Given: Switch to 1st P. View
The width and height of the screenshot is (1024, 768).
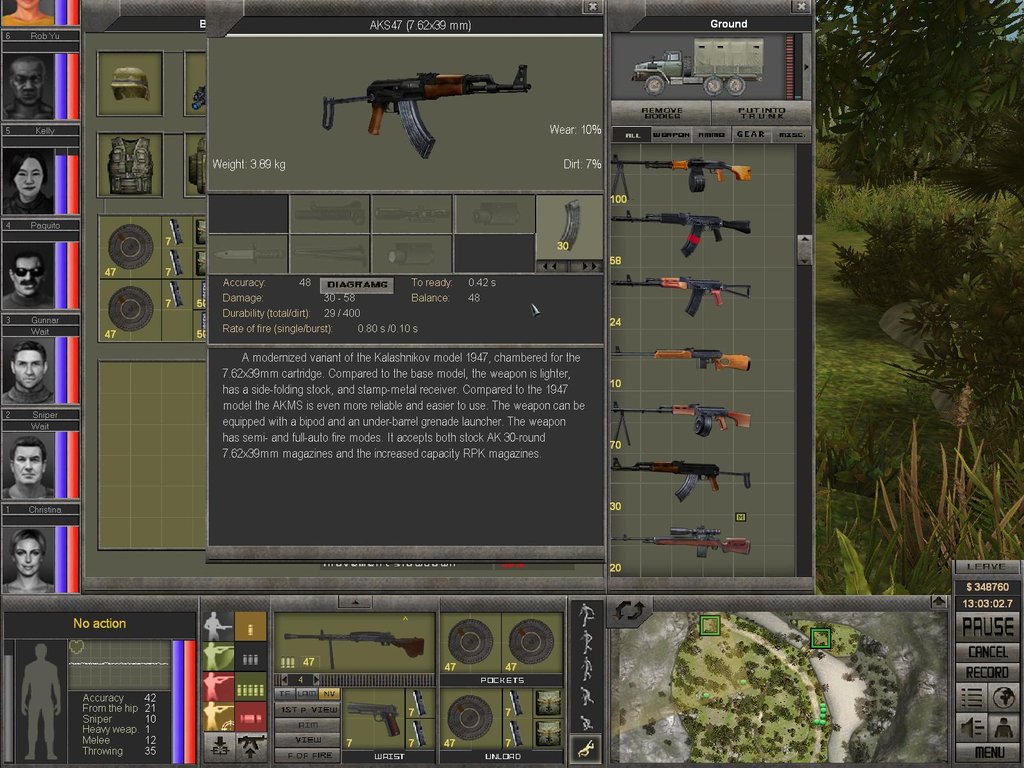Looking at the screenshot, I should coord(308,709).
